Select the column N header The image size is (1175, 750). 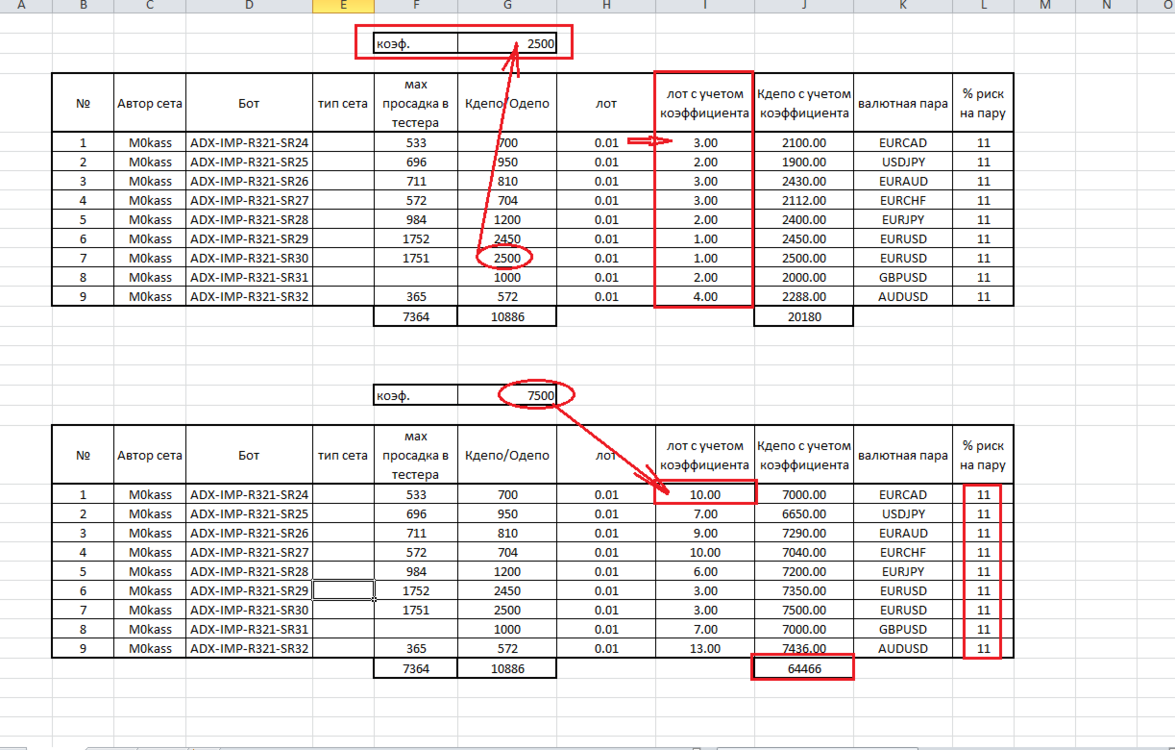click(1106, 6)
